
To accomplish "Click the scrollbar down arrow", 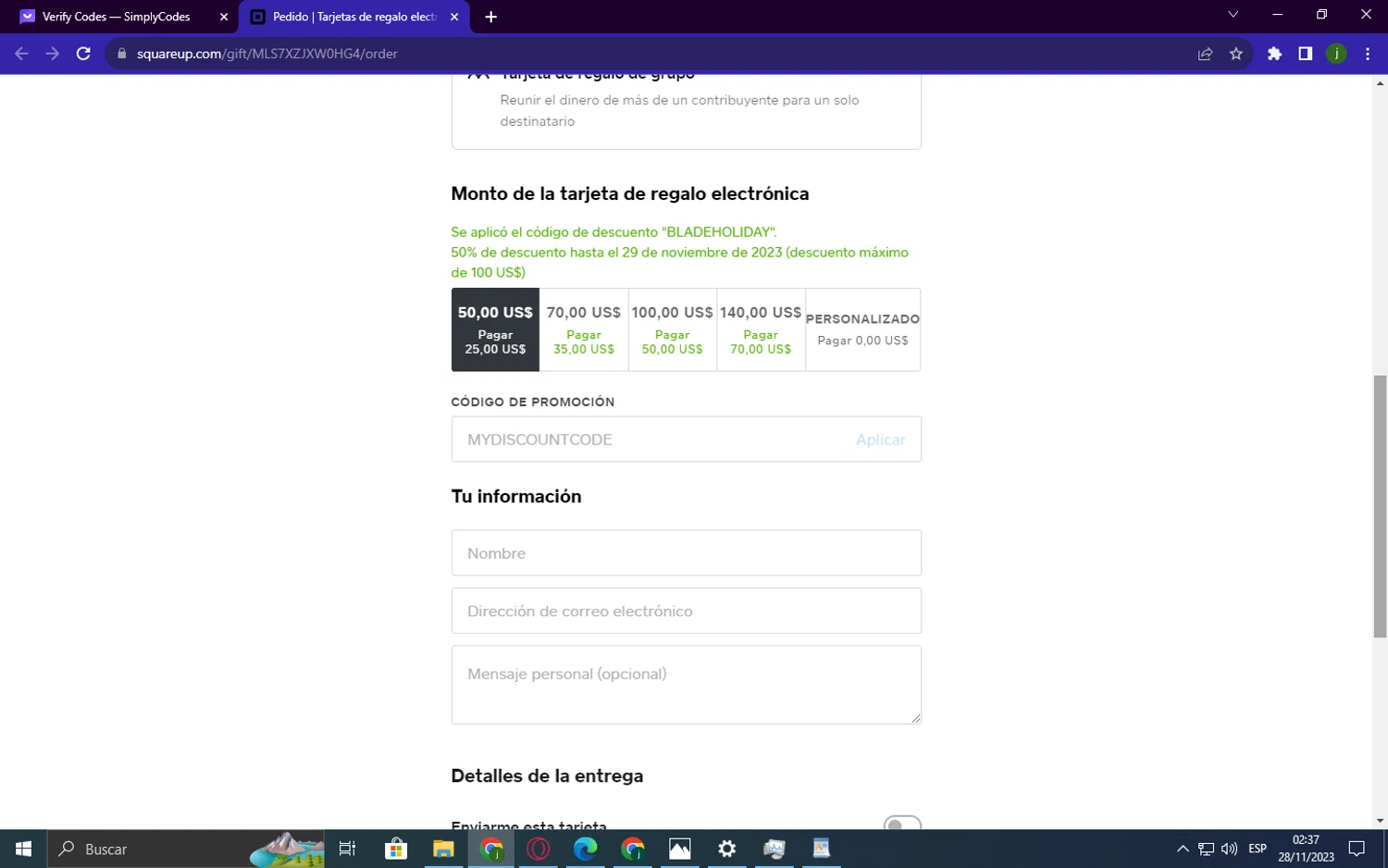I will 1380,821.
